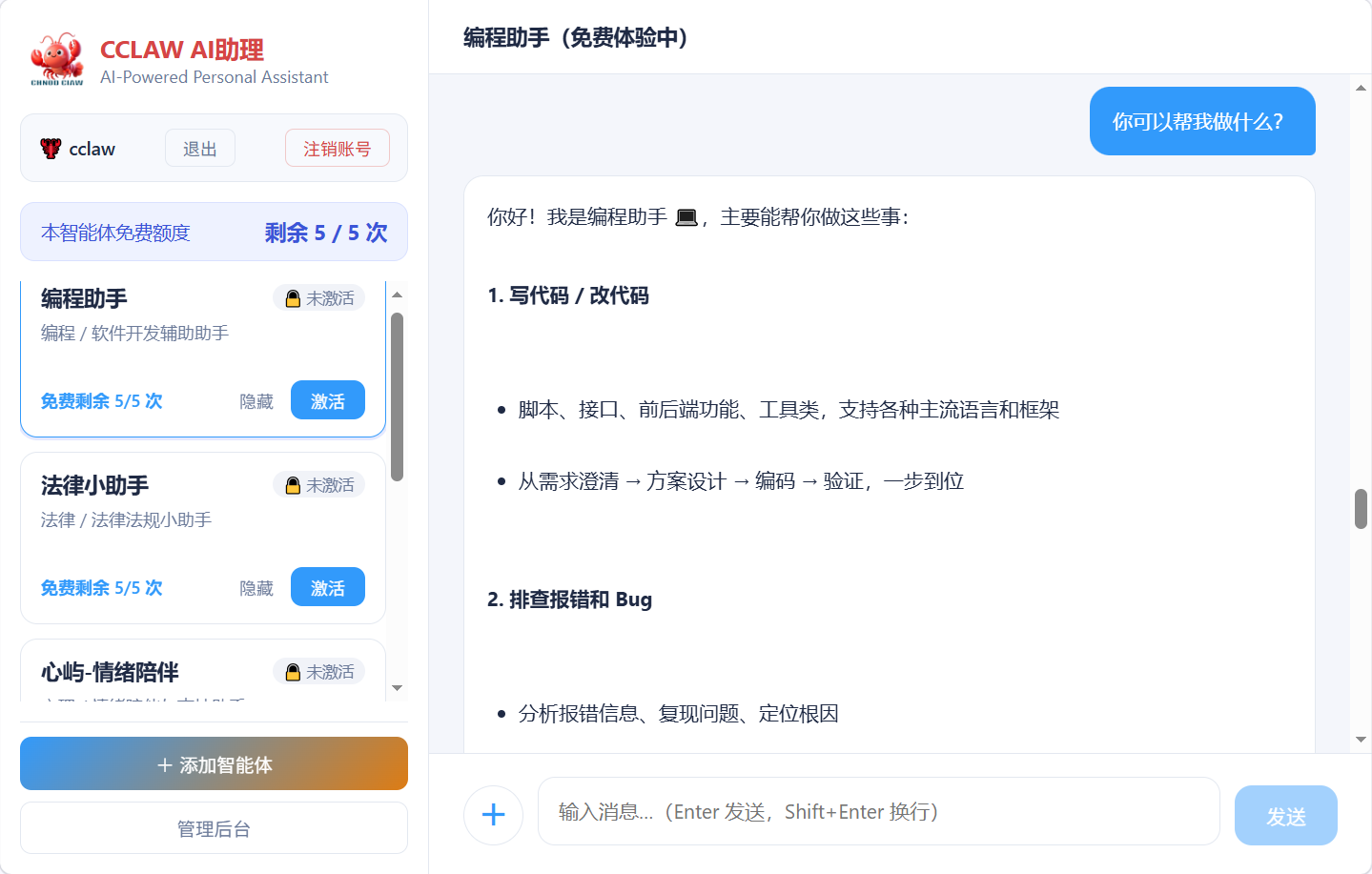Screen dimensions: 1372x874
Task: Click 未激活 lock badge on 编程助手
Action: (x=319, y=298)
